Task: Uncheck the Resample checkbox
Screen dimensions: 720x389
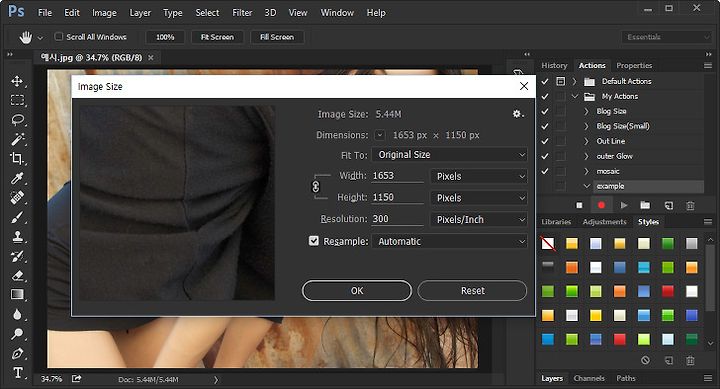Action: coord(314,241)
